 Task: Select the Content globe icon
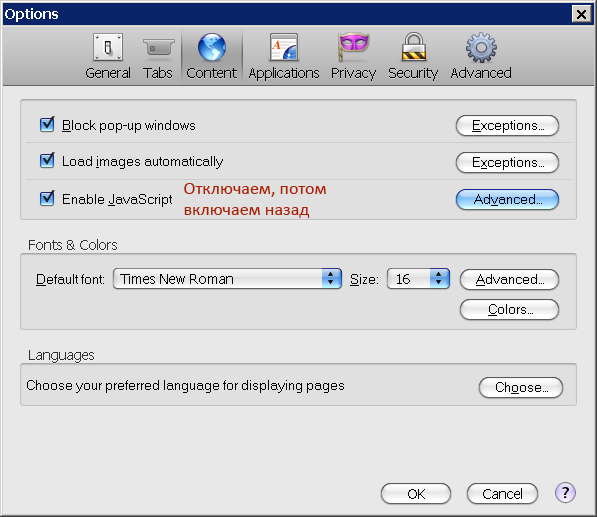tap(212, 47)
